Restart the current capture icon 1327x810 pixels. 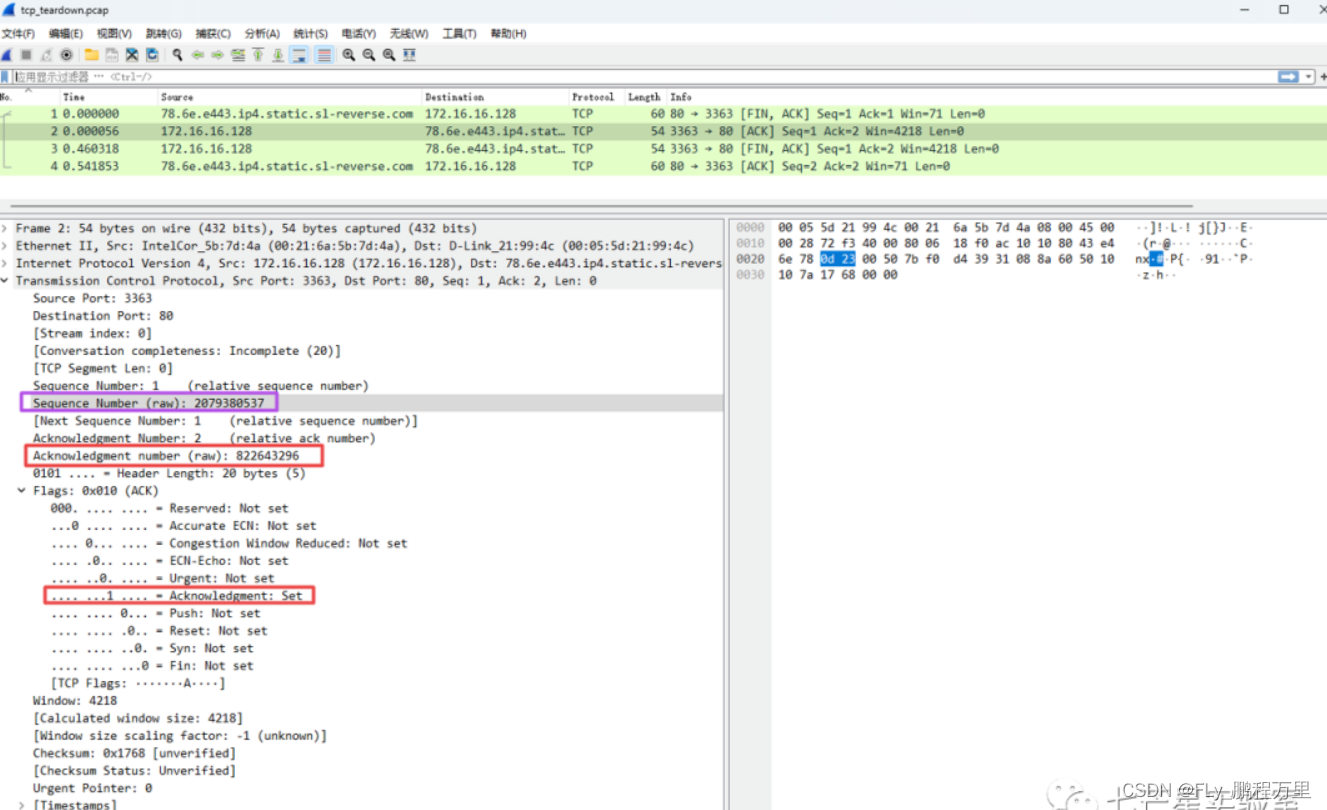pyautogui.click(x=46, y=55)
